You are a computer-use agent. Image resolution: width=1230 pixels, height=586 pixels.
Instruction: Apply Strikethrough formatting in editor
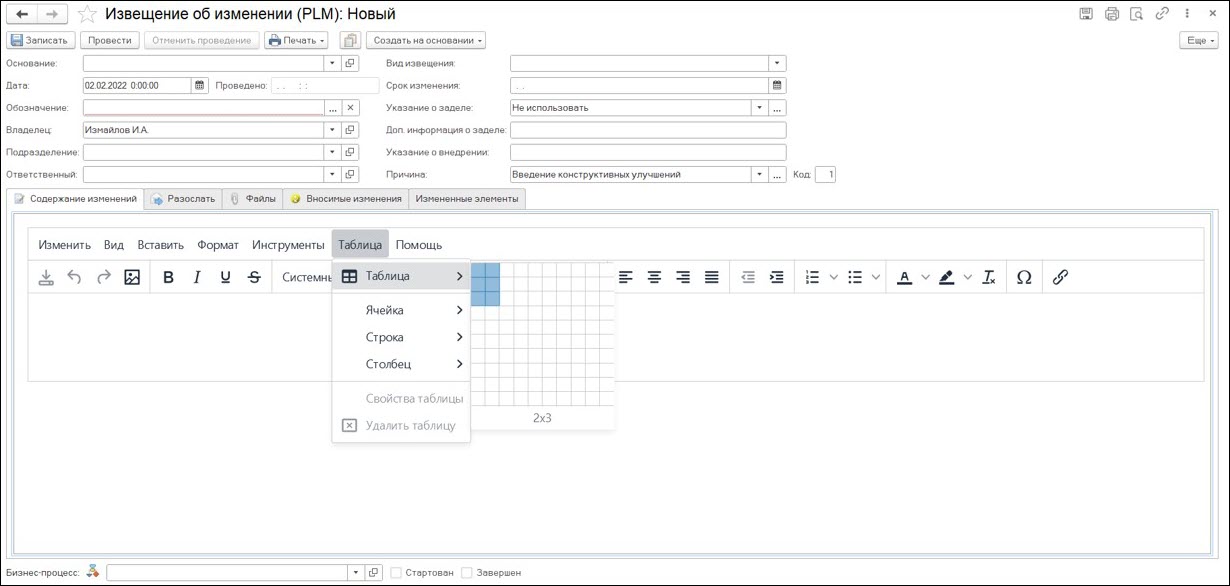pos(254,277)
